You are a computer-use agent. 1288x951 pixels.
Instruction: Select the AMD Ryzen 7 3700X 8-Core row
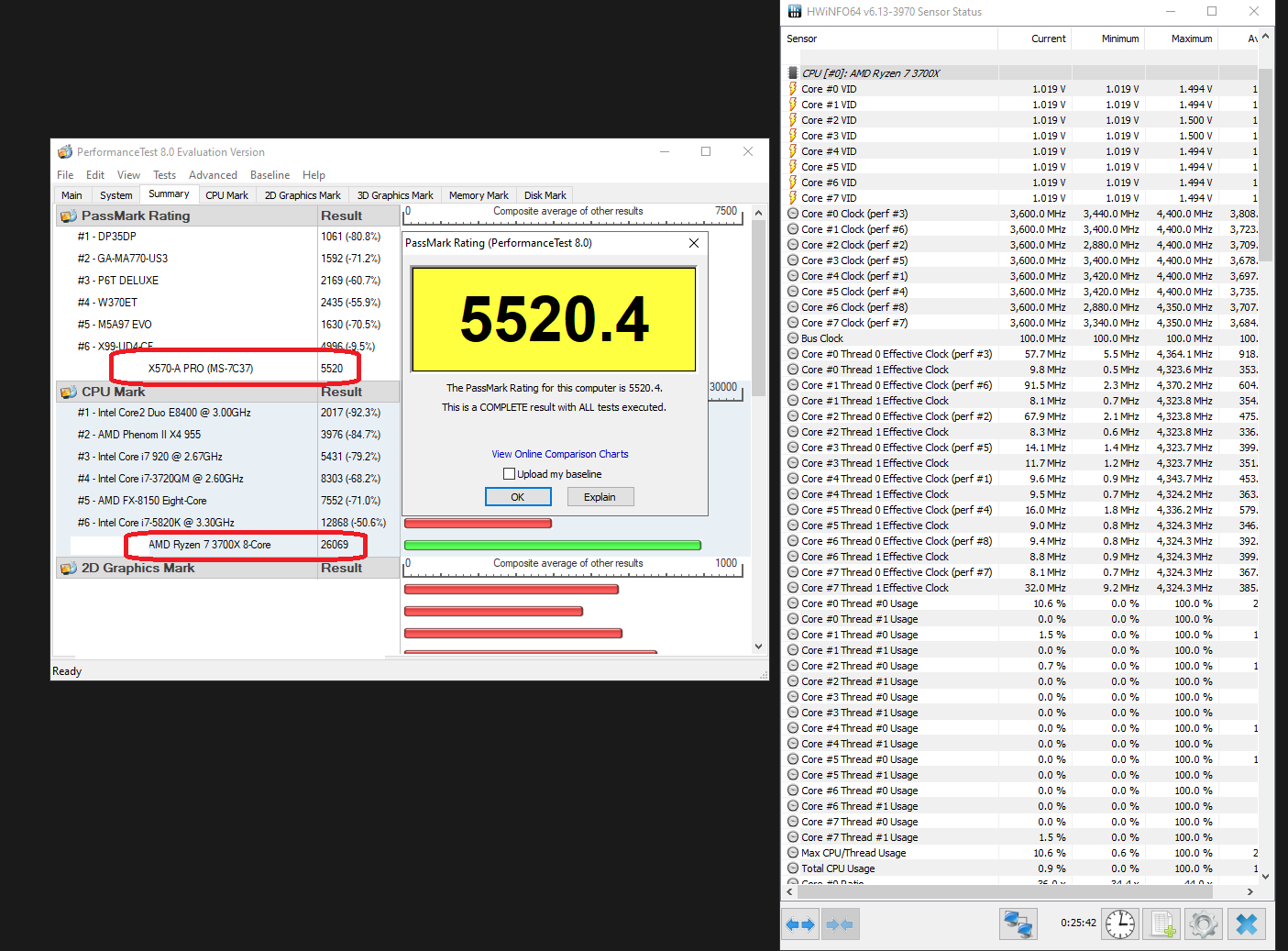tap(227, 545)
